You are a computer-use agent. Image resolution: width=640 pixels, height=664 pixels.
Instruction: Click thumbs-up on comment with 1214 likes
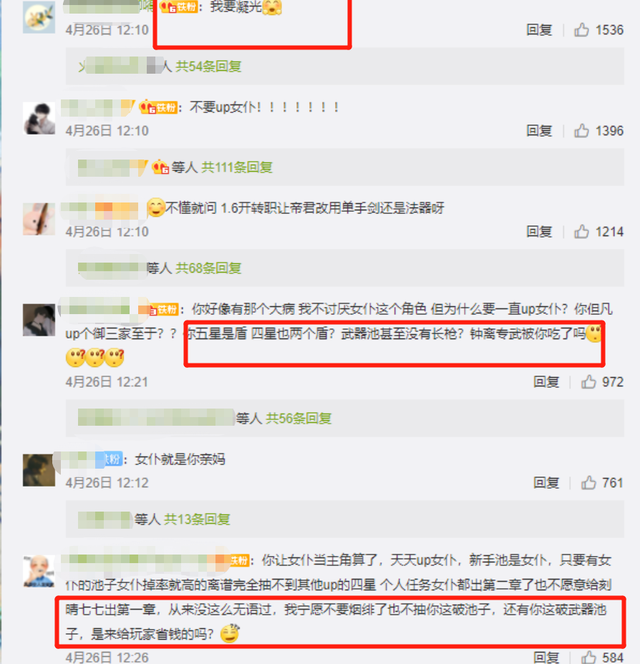click(582, 231)
